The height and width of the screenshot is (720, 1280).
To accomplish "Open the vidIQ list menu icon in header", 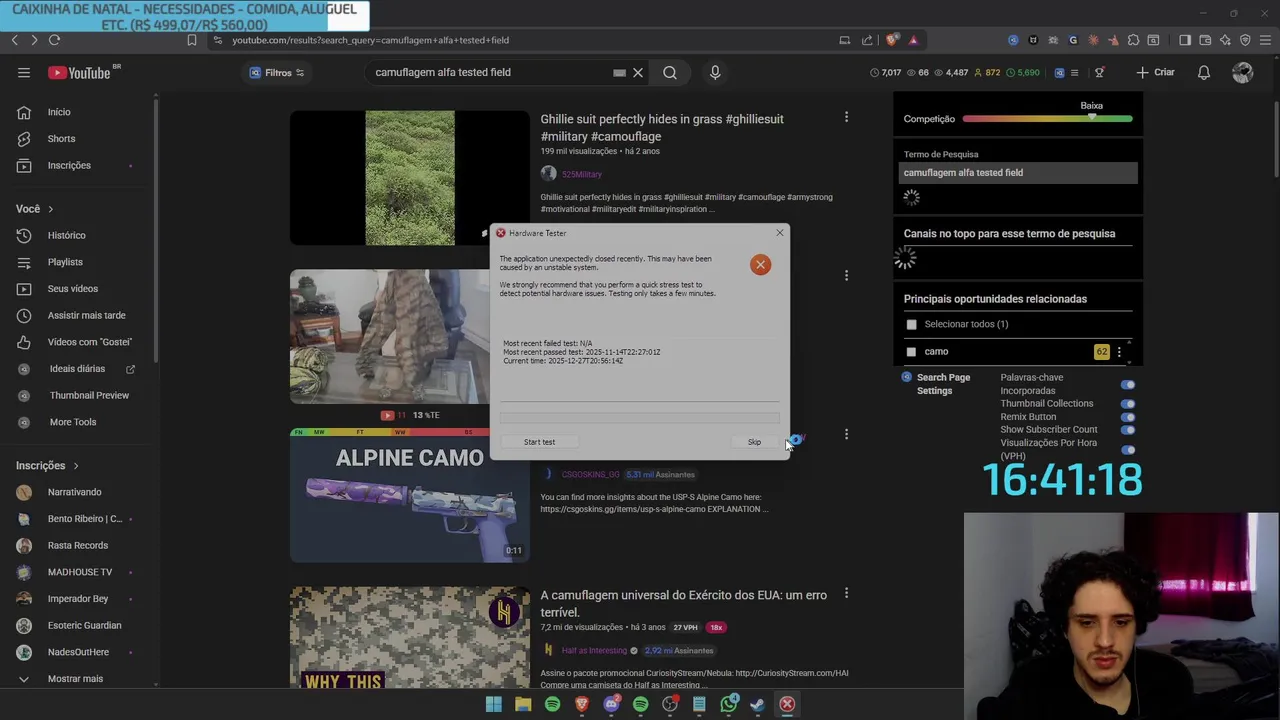I will coord(1075,72).
